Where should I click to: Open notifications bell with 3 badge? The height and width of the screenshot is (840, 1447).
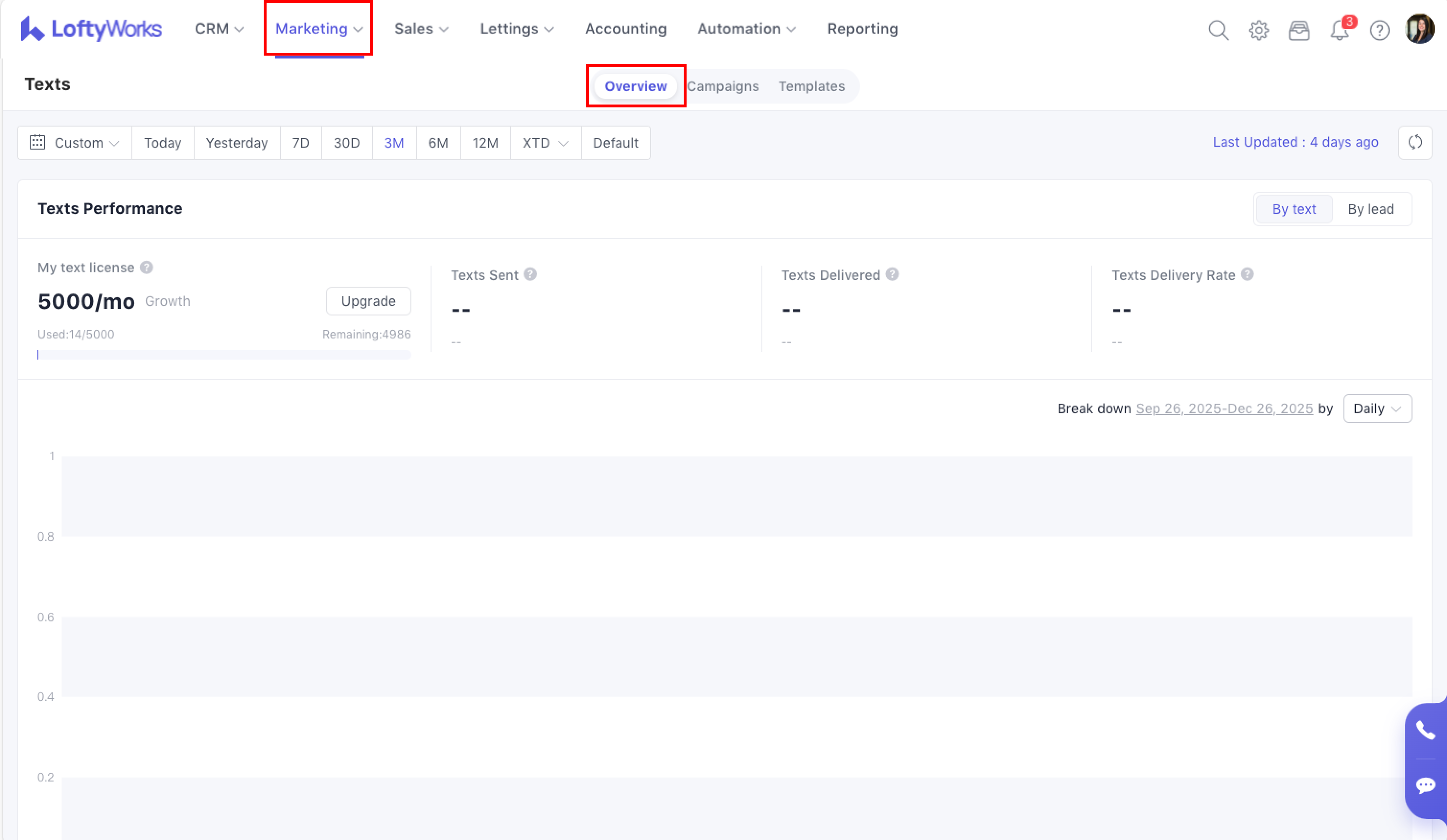1339,30
